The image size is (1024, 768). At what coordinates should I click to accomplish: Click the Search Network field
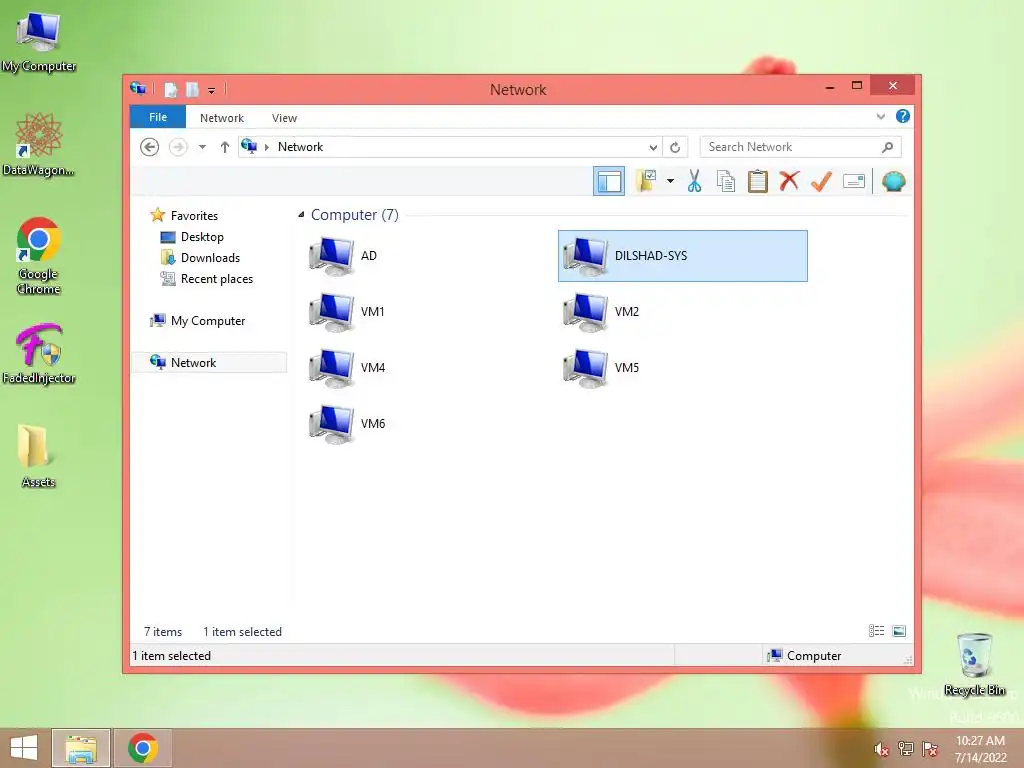click(800, 147)
